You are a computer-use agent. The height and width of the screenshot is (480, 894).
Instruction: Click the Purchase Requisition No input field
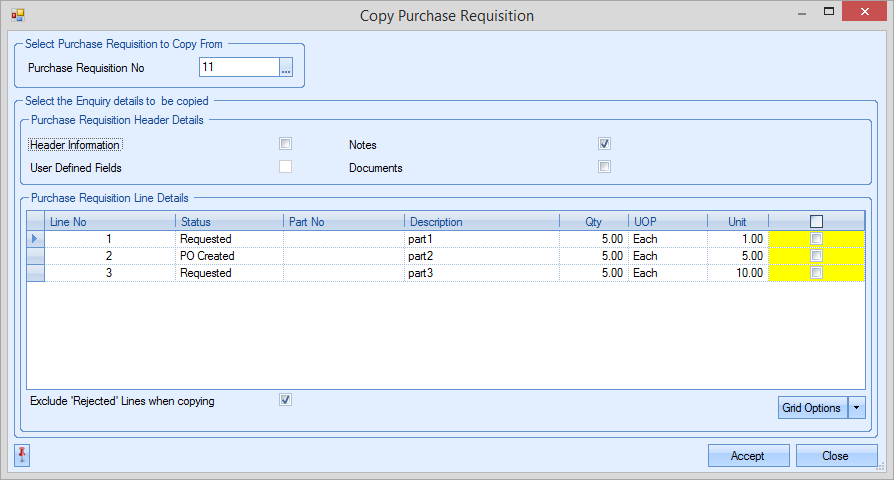point(238,67)
